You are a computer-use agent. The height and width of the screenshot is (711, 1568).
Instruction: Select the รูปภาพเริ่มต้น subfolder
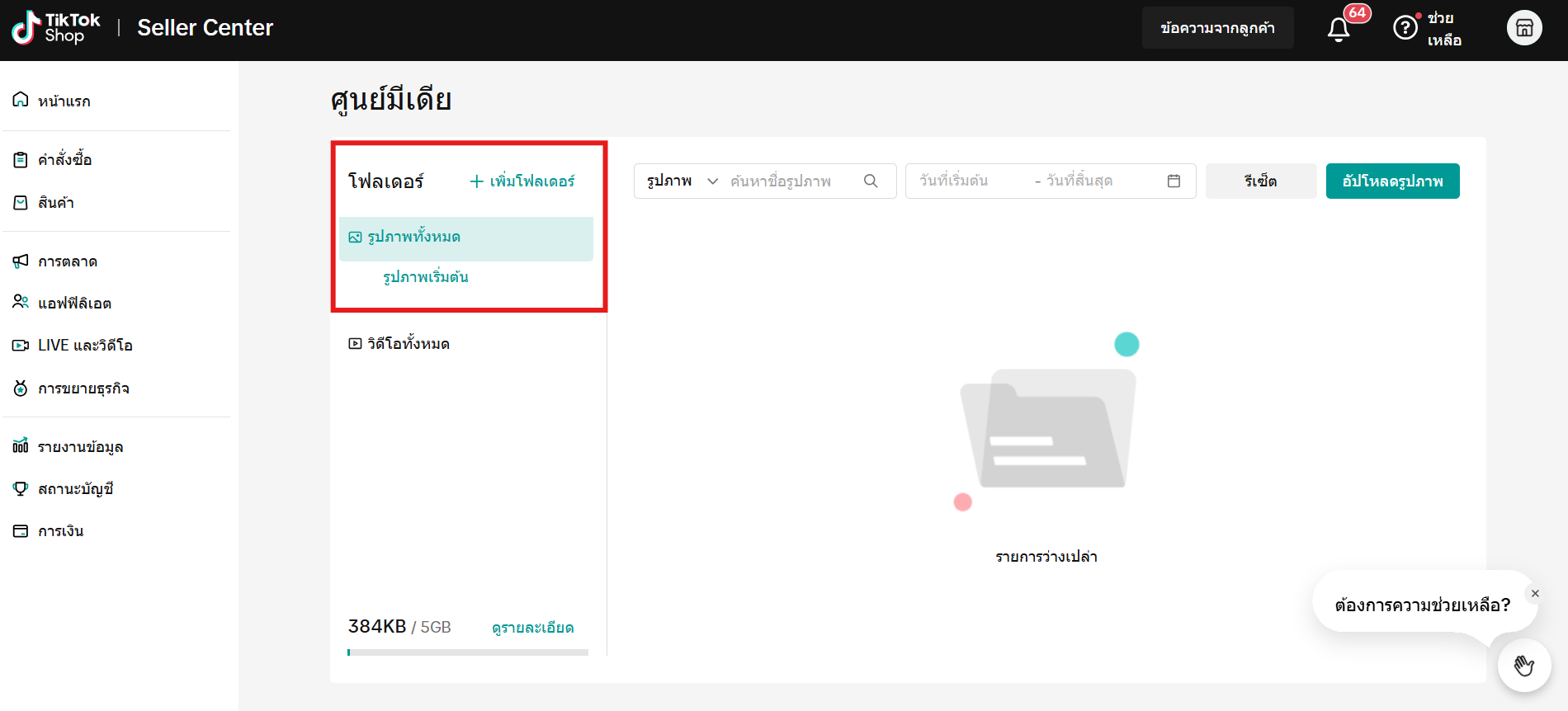click(426, 277)
